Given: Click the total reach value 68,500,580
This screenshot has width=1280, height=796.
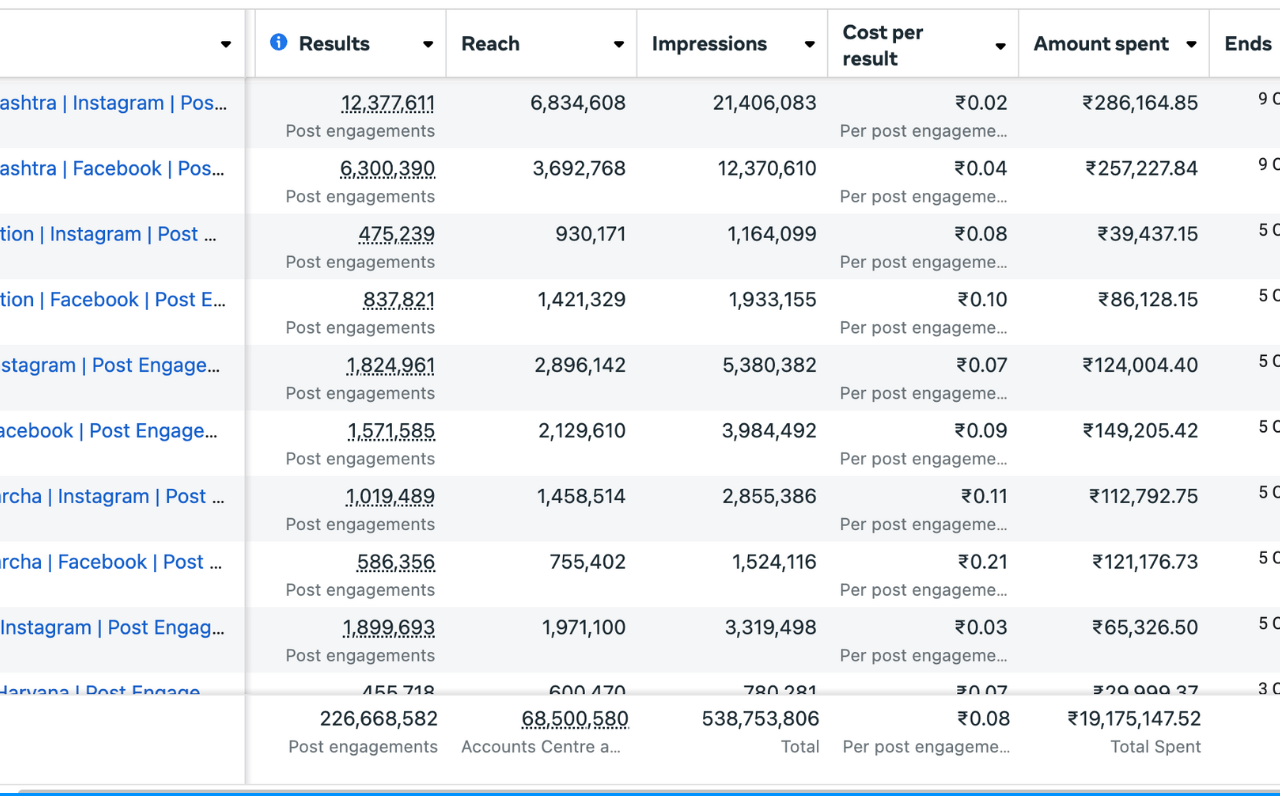Looking at the screenshot, I should click(x=575, y=719).
